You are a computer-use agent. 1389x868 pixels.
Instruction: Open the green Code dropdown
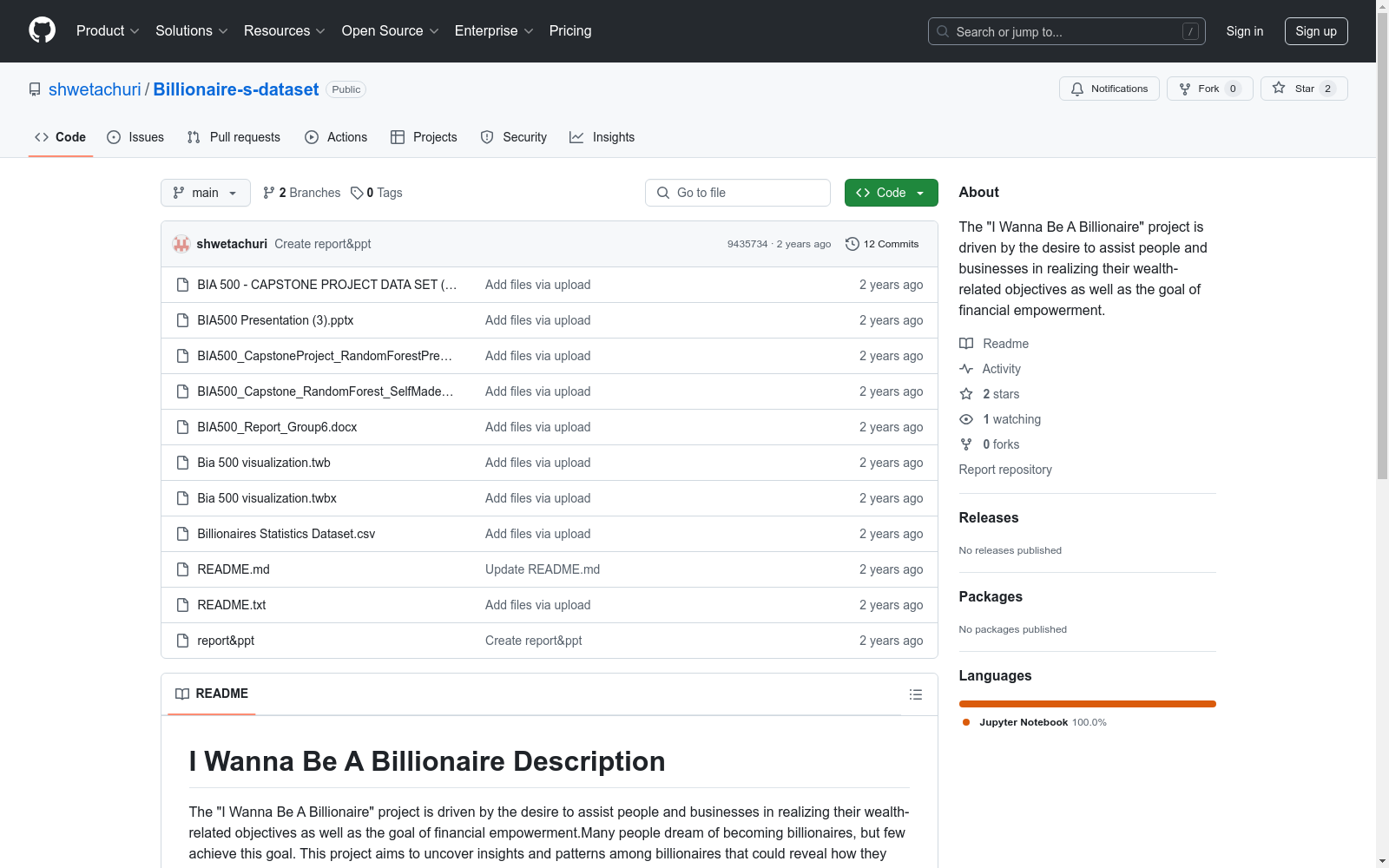click(x=891, y=193)
